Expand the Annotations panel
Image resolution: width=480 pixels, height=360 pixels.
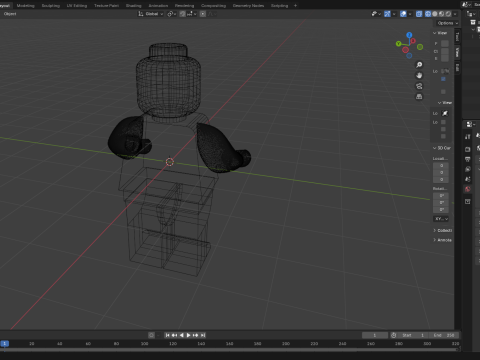click(x=442, y=240)
